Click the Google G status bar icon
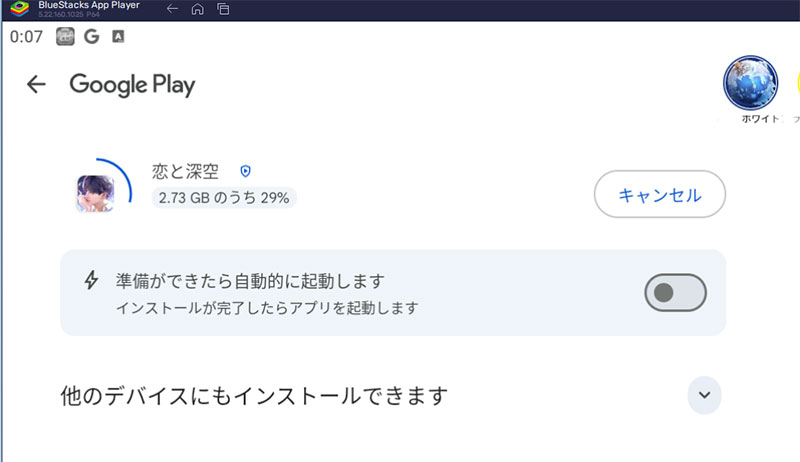 coord(93,37)
